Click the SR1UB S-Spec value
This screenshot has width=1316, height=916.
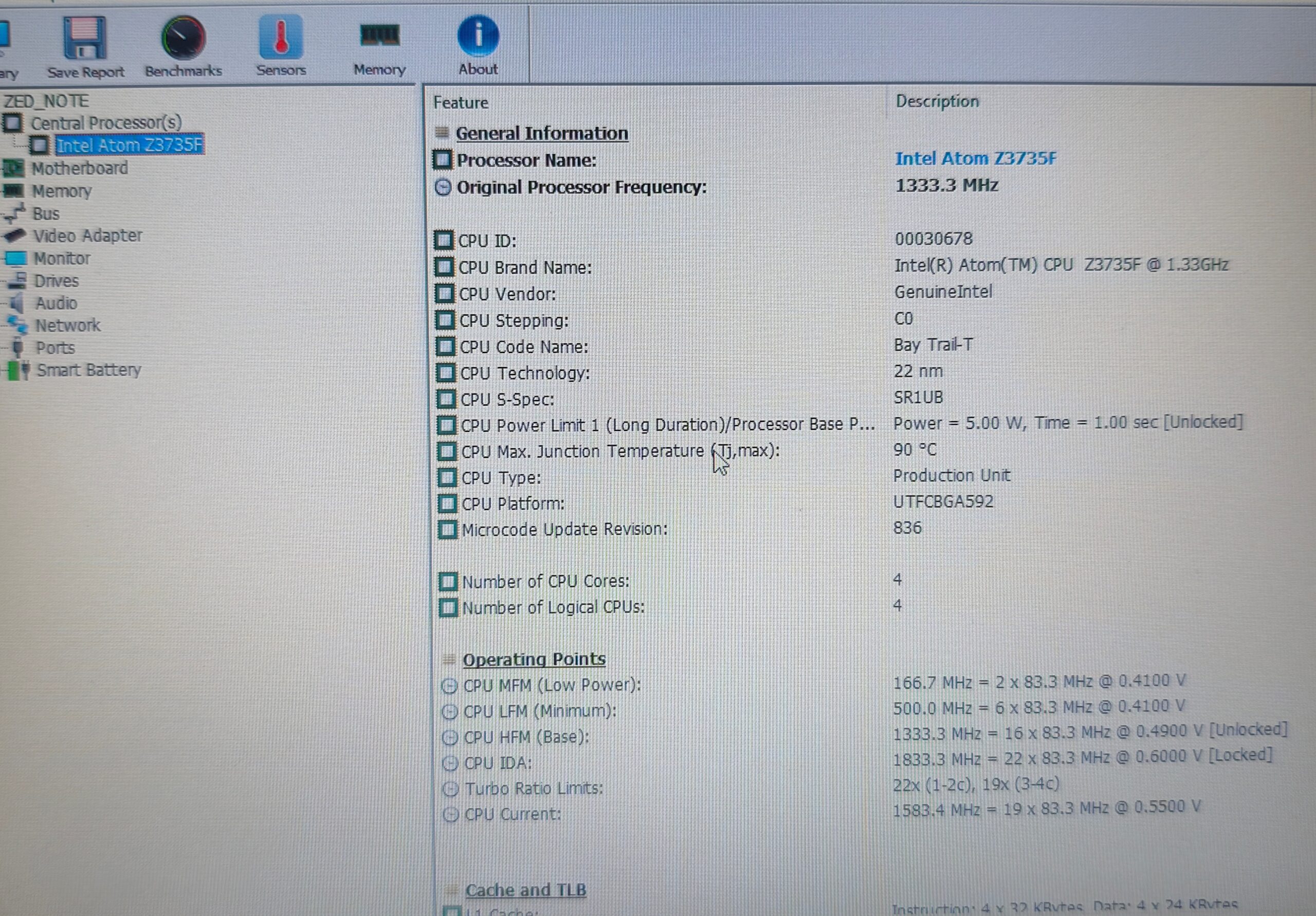[x=918, y=398]
